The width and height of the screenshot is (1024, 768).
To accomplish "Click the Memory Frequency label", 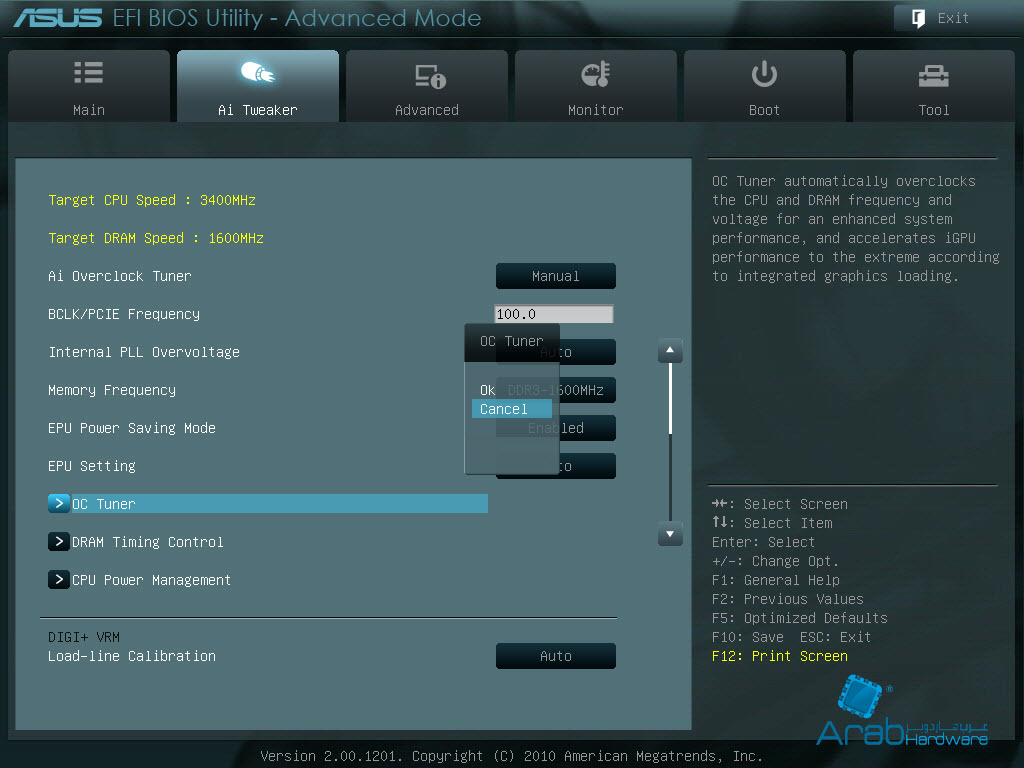I will point(112,390).
